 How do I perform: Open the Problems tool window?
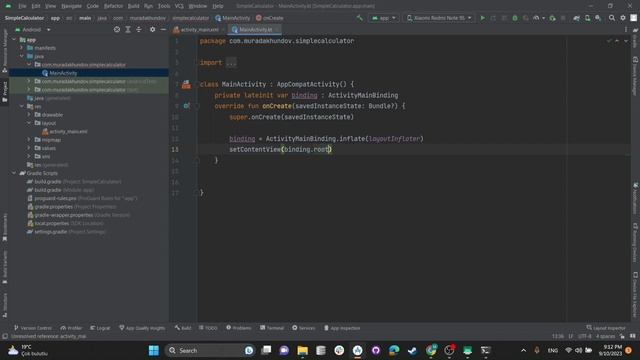point(239,328)
